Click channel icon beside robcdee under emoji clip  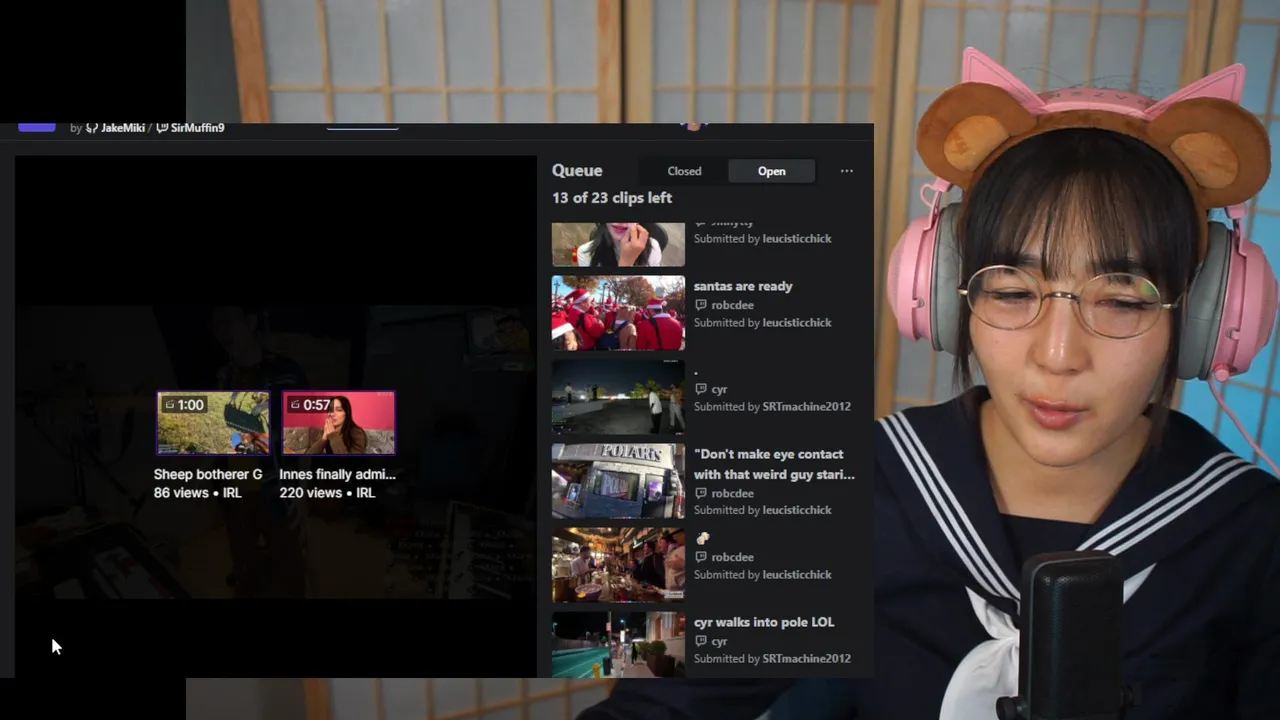(700, 557)
